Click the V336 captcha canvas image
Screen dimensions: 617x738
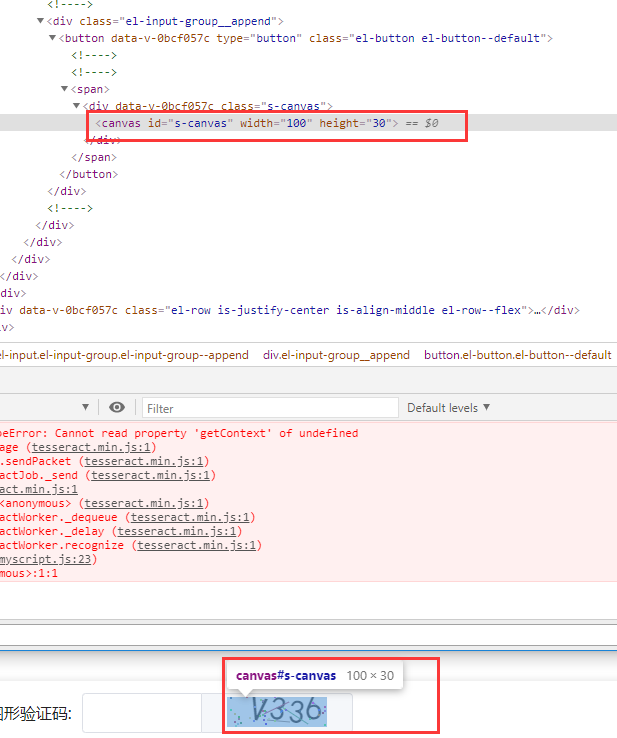[277, 711]
